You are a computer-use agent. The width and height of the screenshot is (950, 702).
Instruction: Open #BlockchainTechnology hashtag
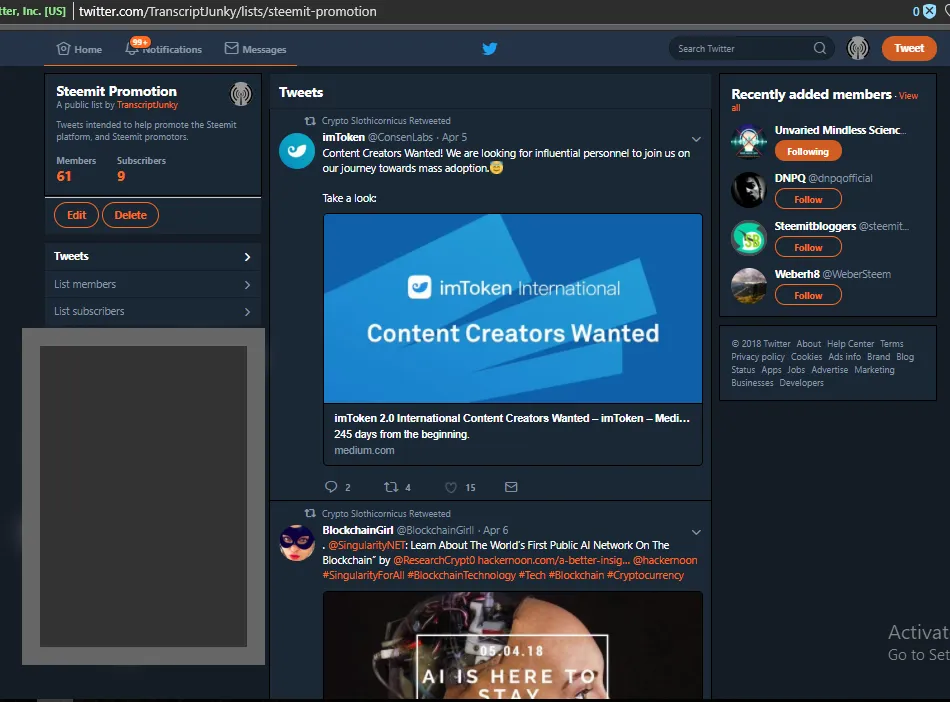tap(461, 575)
